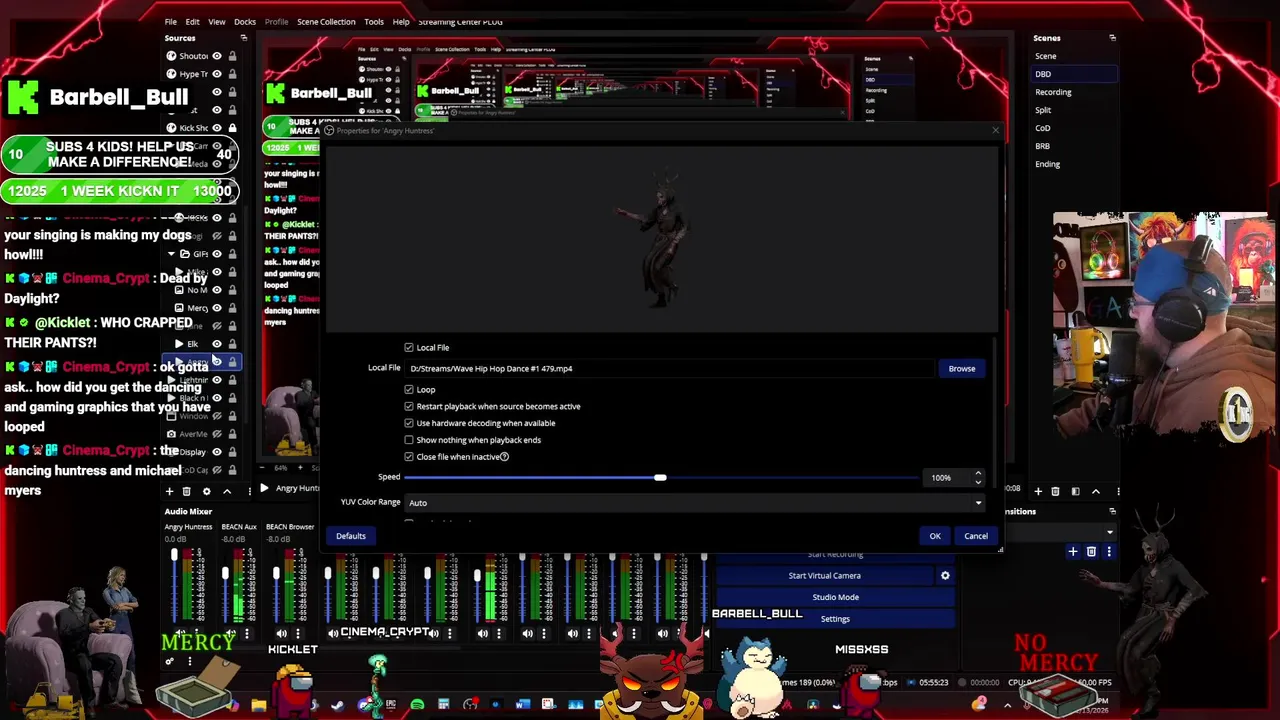Enable Show nothing when playback ends

(409, 440)
